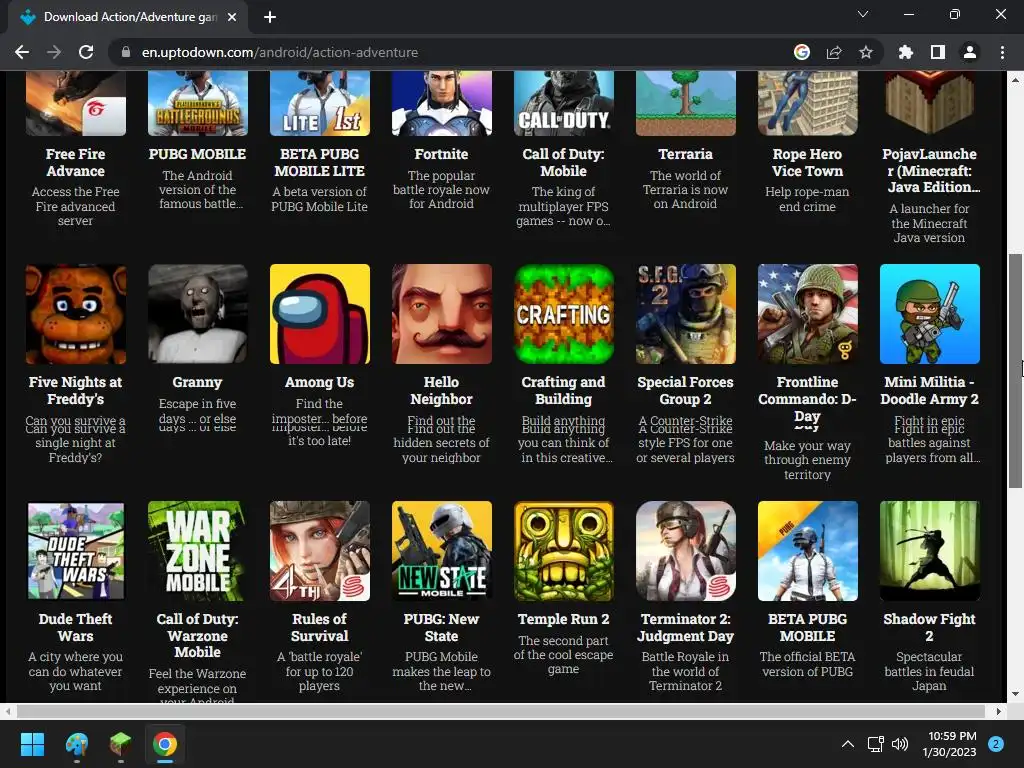Share this page from the address bar
This screenshot has width=1024, height=768.
click(x=834, y=52)
